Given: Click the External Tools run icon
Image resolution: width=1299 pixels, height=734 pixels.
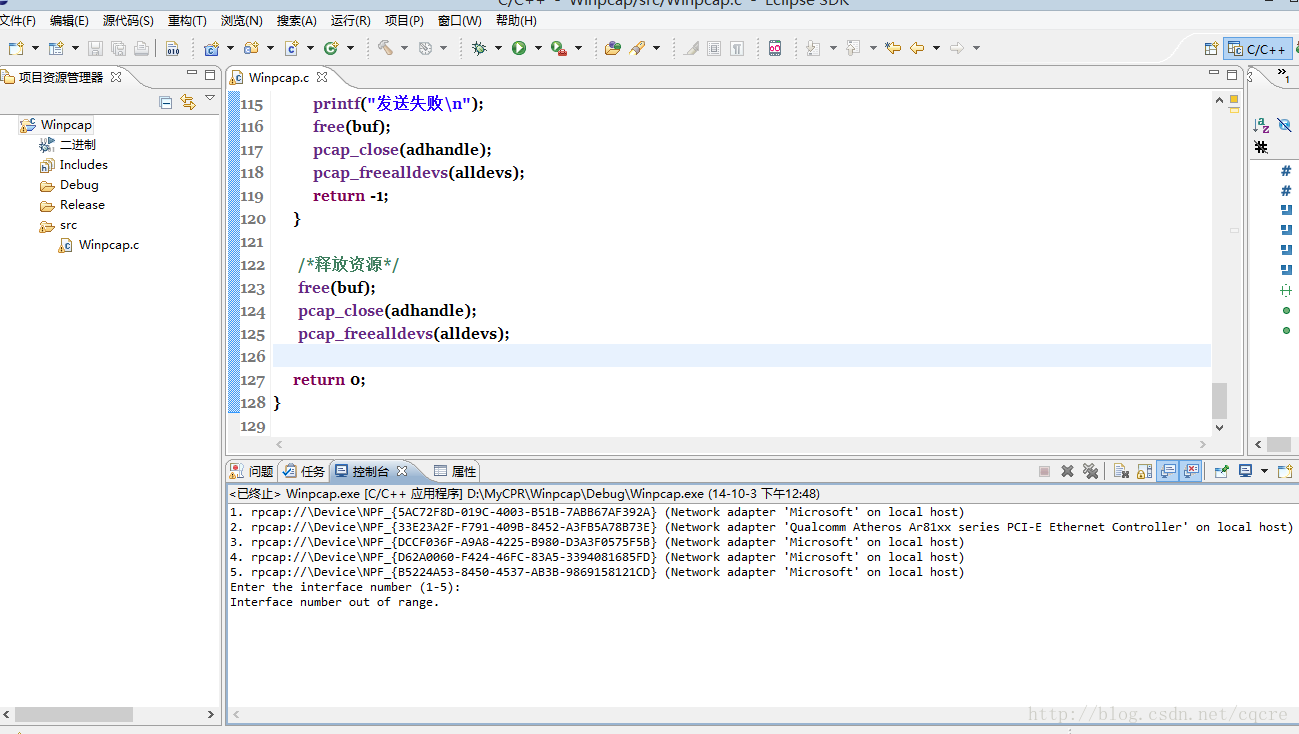Looking at the screenshot, I should tap(559, 48).
